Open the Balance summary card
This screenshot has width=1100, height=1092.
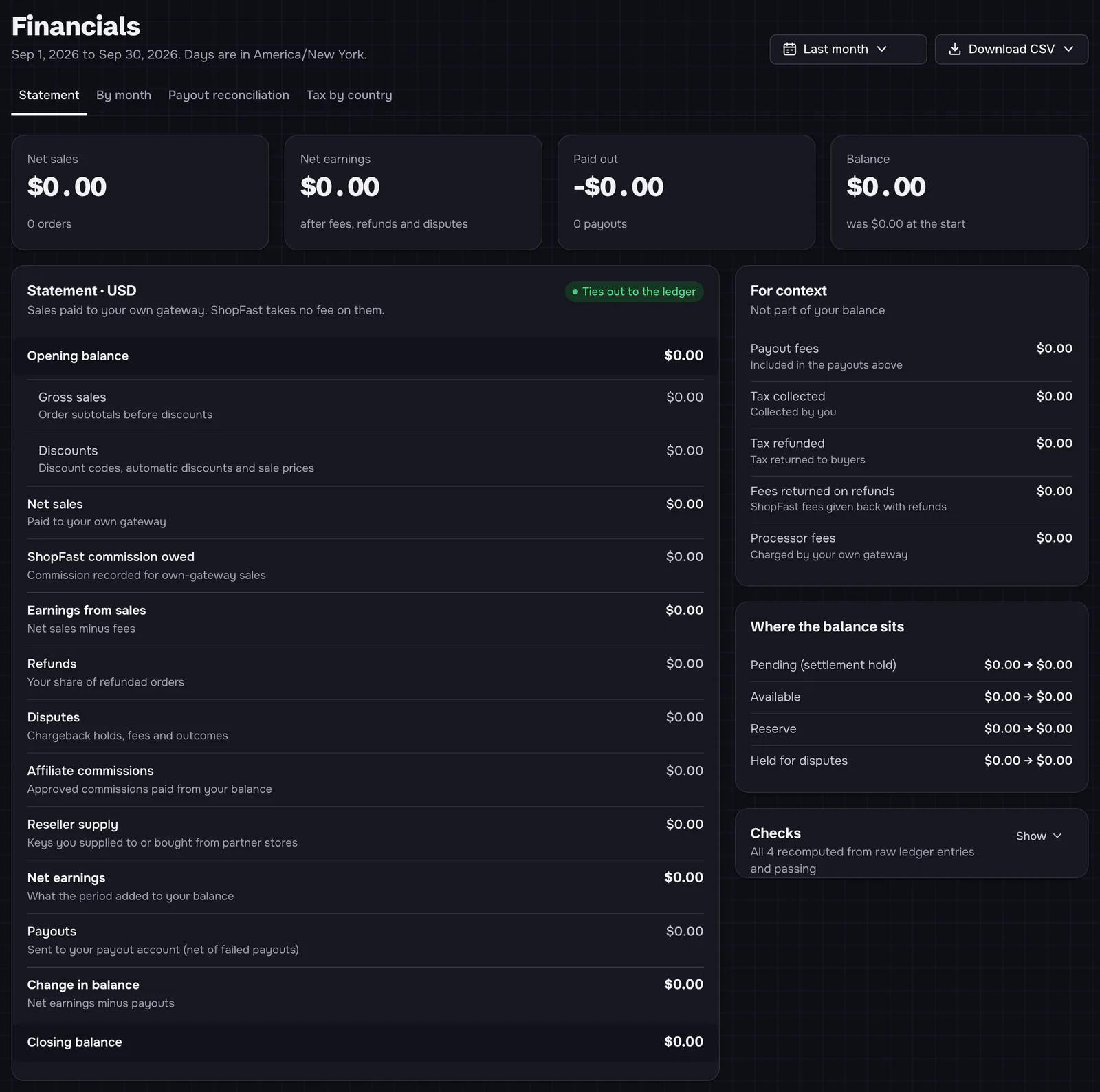(959, 193)
